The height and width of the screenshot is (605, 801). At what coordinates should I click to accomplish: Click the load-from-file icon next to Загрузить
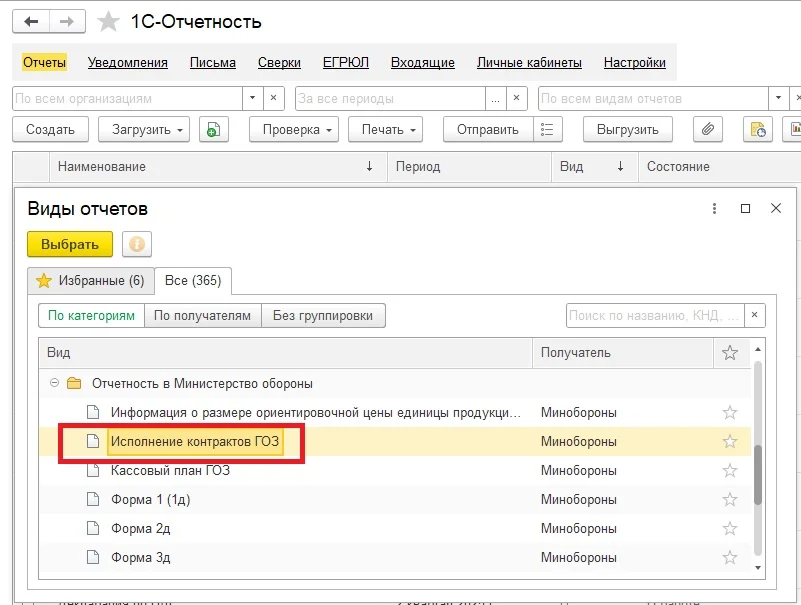pos(214,130)
